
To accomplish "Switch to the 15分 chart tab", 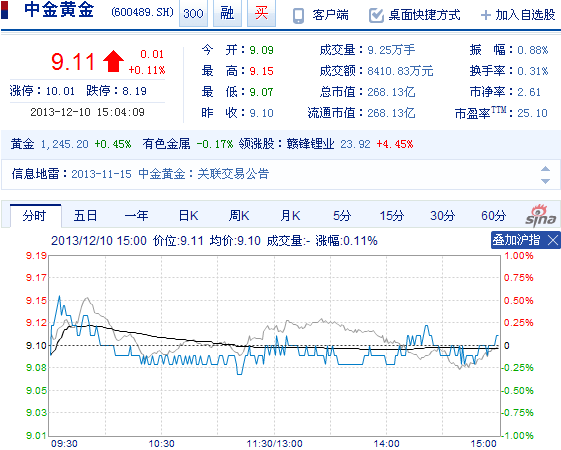I will 392,216.
